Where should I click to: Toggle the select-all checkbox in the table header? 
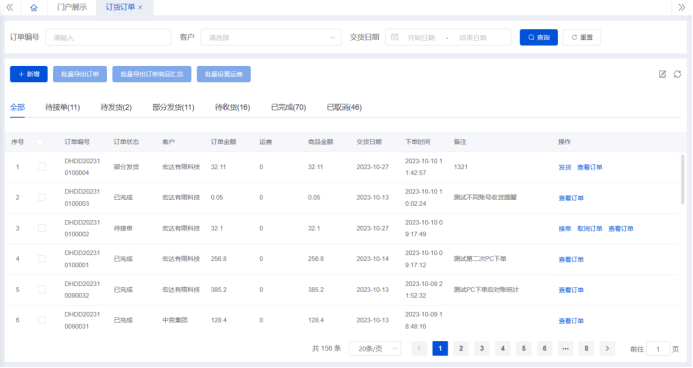pos(40,142)
